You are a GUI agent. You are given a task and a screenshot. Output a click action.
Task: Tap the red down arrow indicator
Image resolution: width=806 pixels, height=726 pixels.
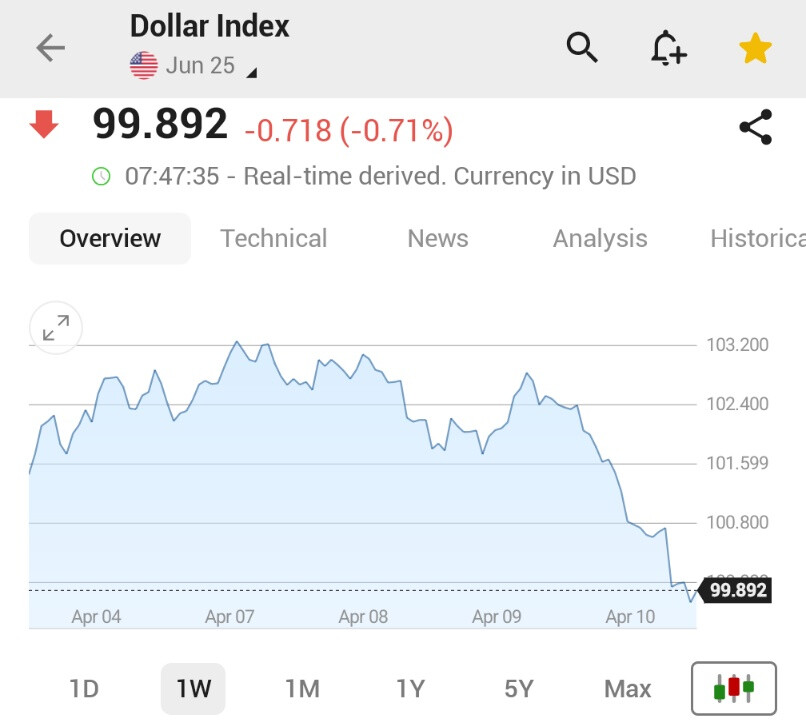coord(44,126)
